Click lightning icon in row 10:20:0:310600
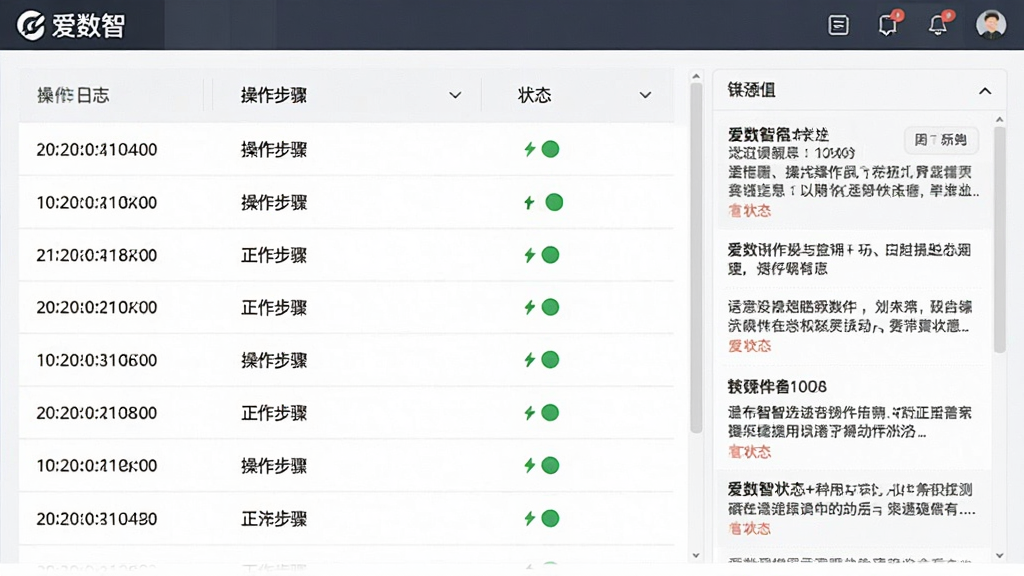This screenshot has width=1024, height=576. pos(530,360)
